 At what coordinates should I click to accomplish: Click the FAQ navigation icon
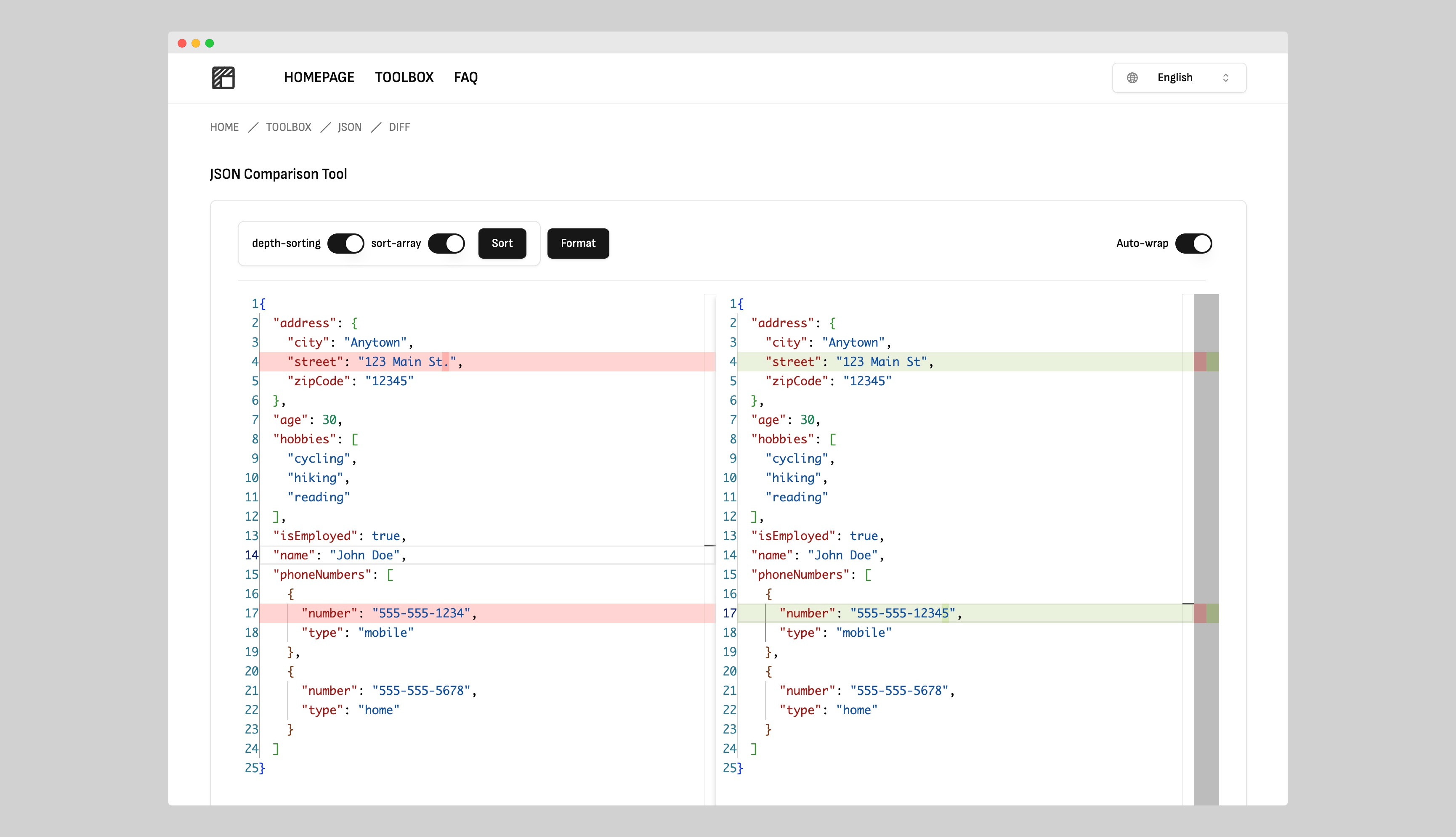point(465,77)
